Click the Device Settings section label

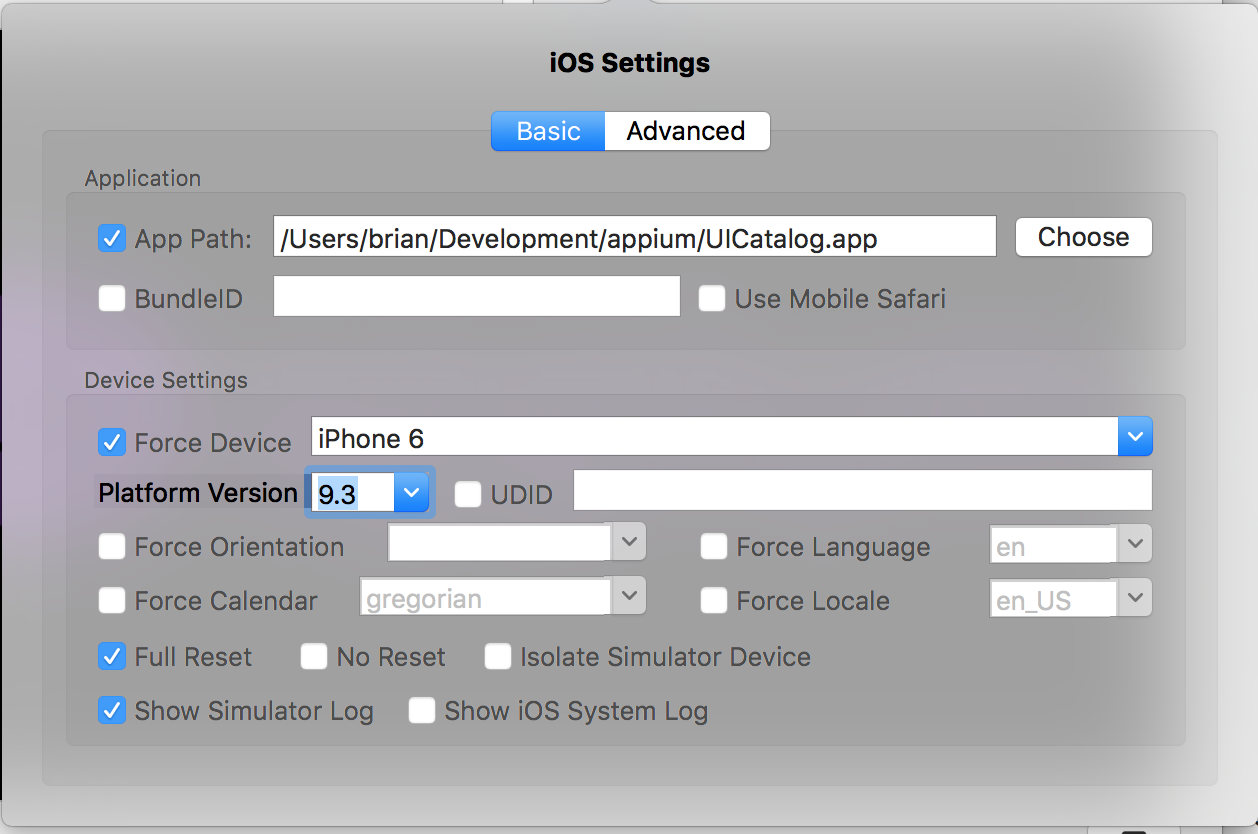tap(166, 381)
